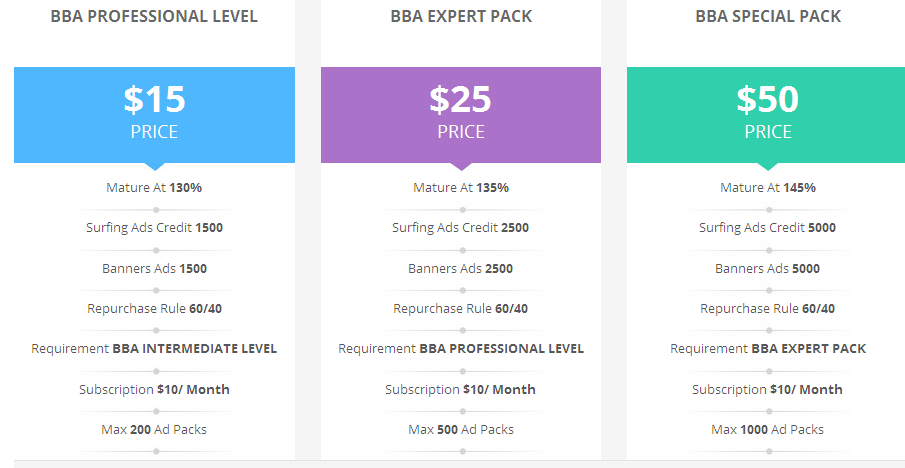905x468 pixels.
Task: Click the BBA Expert Pack heading
Action: [461, 16]
